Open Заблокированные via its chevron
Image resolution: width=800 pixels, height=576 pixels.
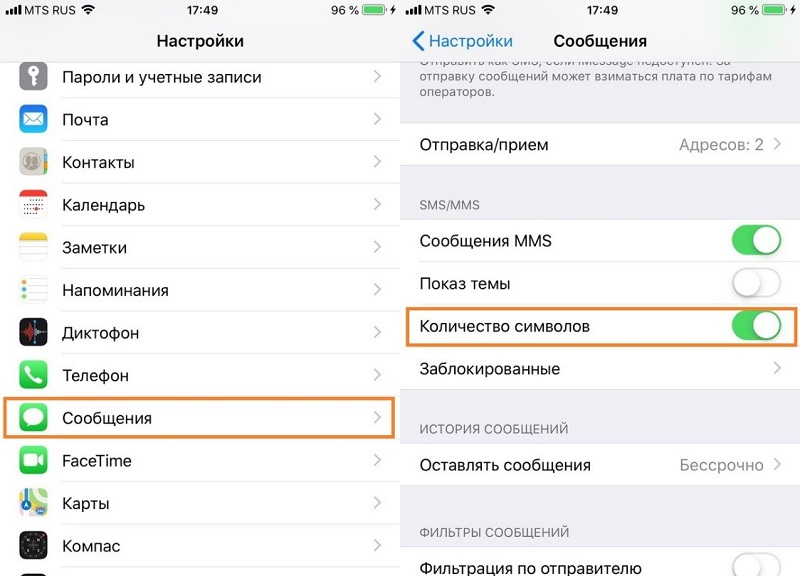click(x=777, y=369)
